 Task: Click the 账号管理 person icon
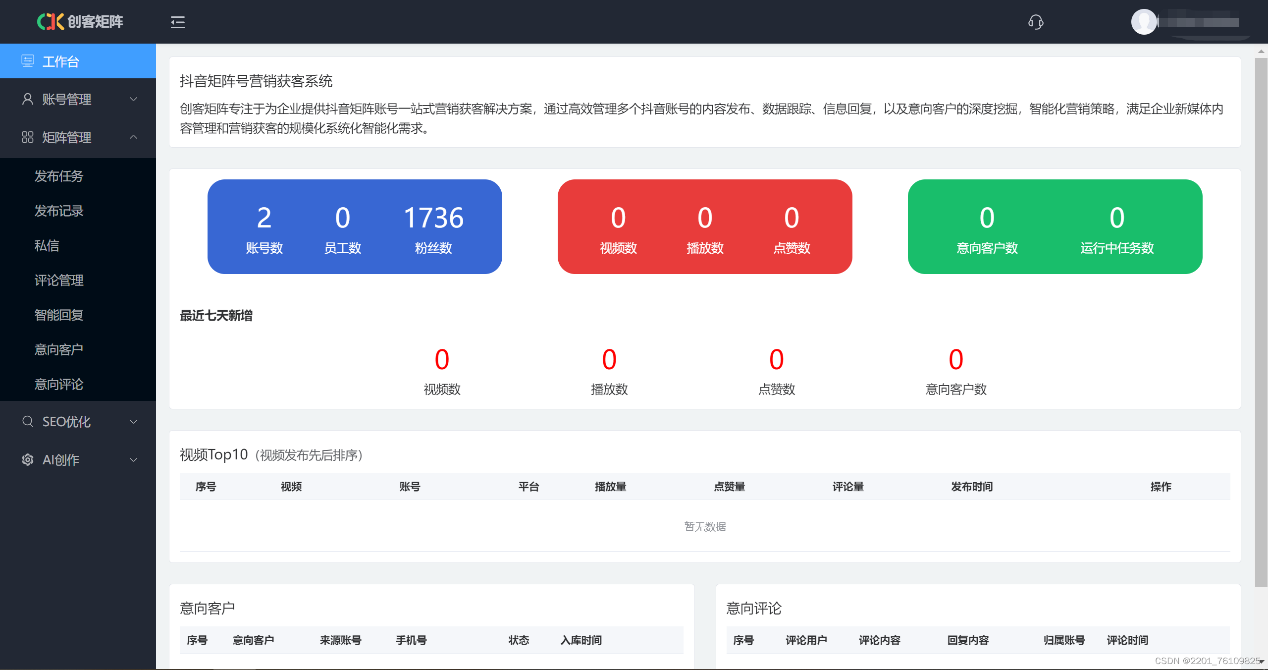pos(26,99)
